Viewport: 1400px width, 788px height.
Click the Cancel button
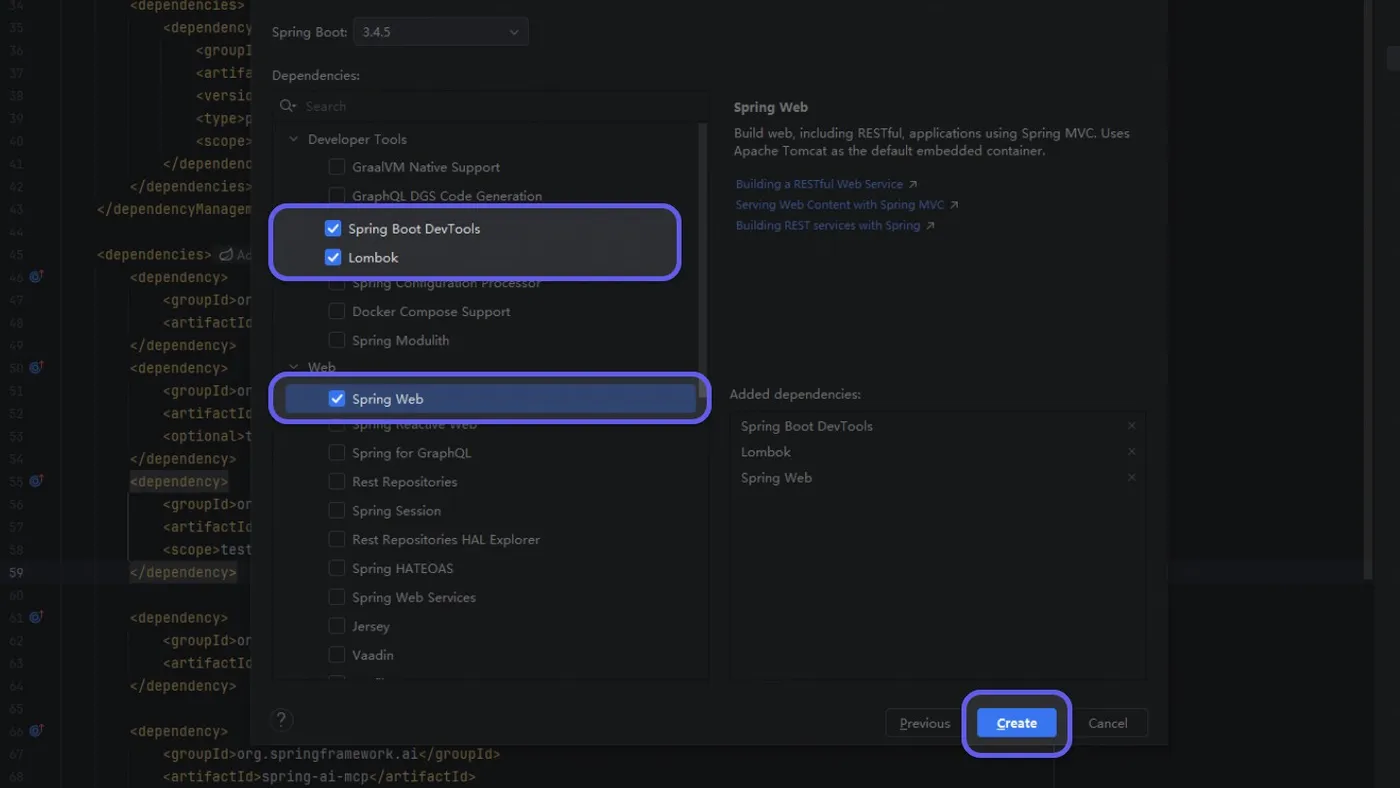1108,723
